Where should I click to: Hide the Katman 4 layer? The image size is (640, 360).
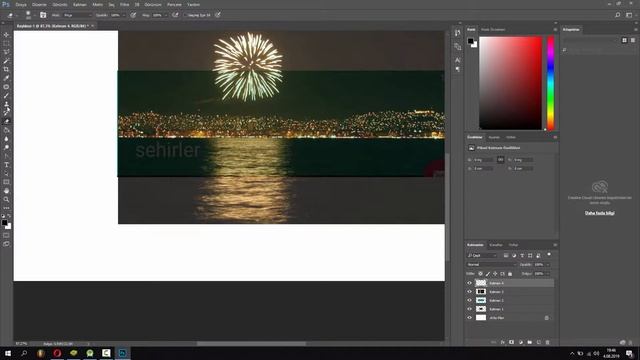pyautogui.click(x=469, y=283)
